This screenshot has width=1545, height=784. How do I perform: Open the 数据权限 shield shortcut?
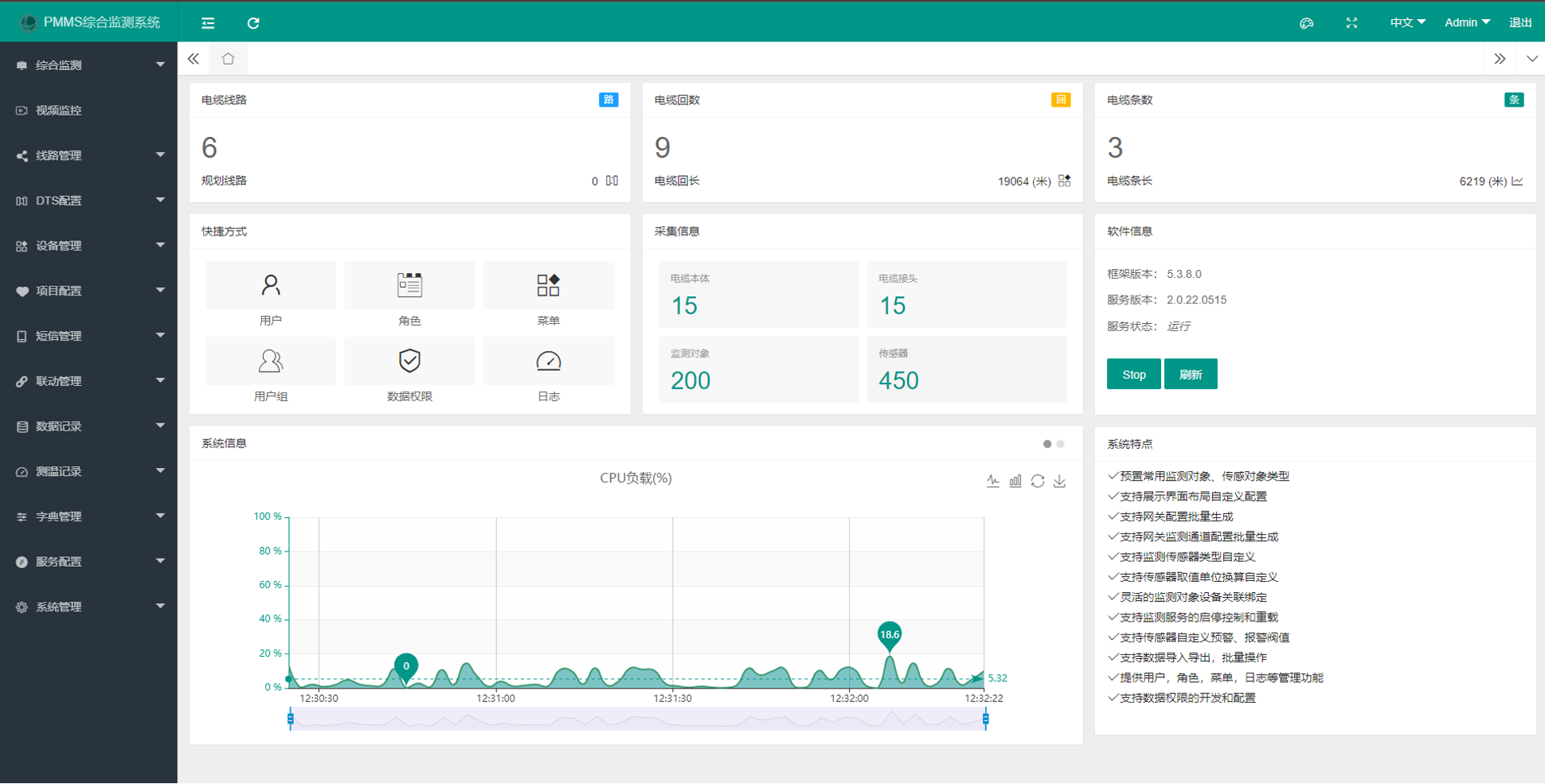(409, 361)
